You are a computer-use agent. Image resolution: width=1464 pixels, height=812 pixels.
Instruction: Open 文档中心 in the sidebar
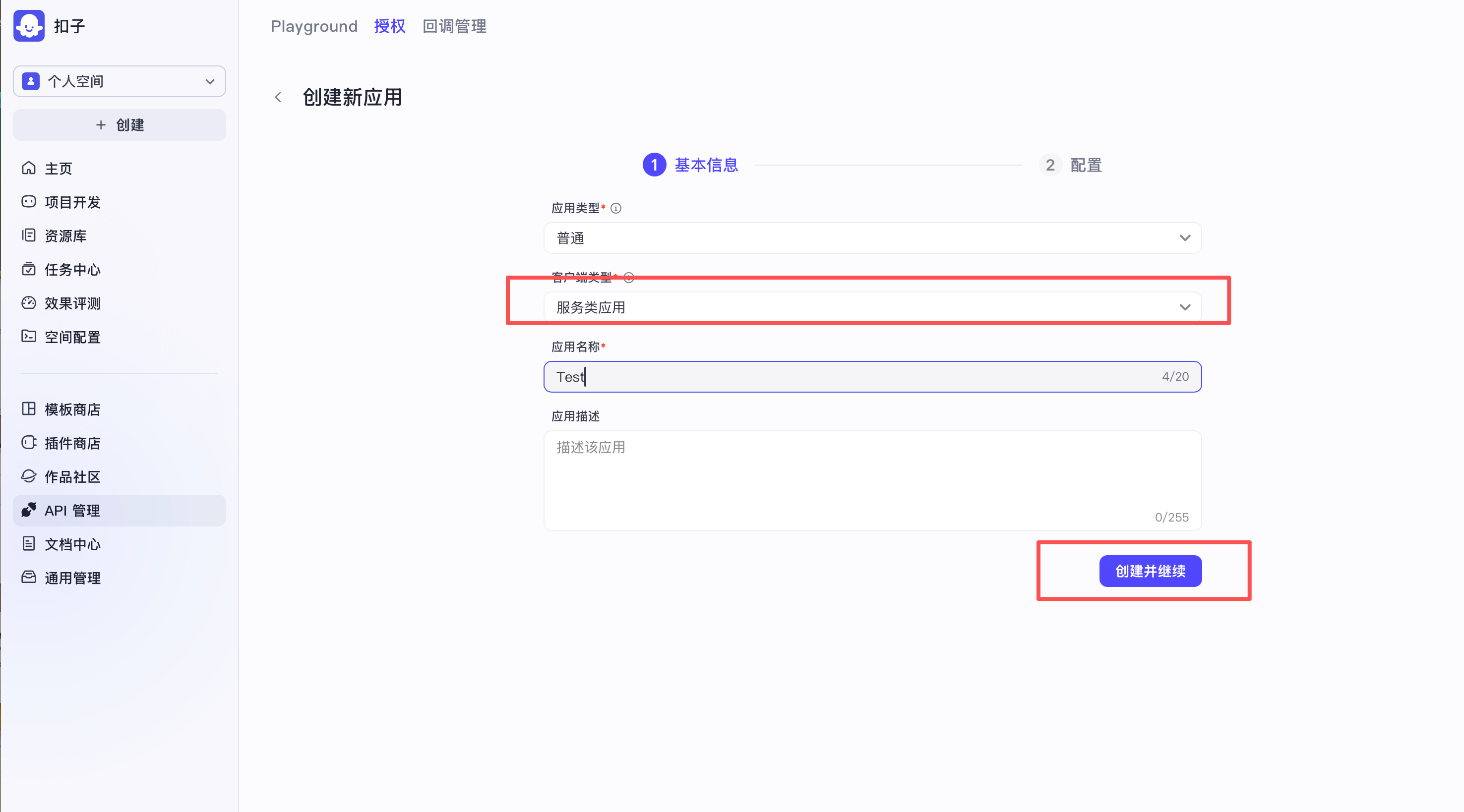coord(73,544)
